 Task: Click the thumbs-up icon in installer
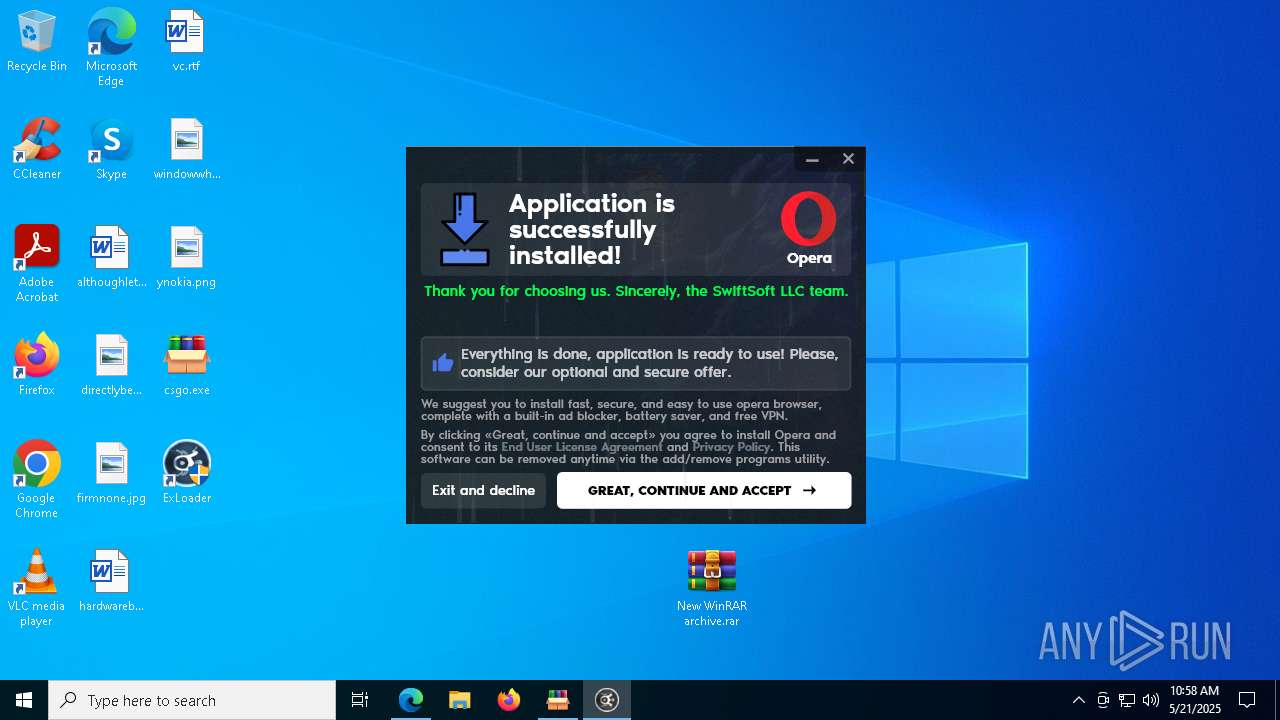443,362
